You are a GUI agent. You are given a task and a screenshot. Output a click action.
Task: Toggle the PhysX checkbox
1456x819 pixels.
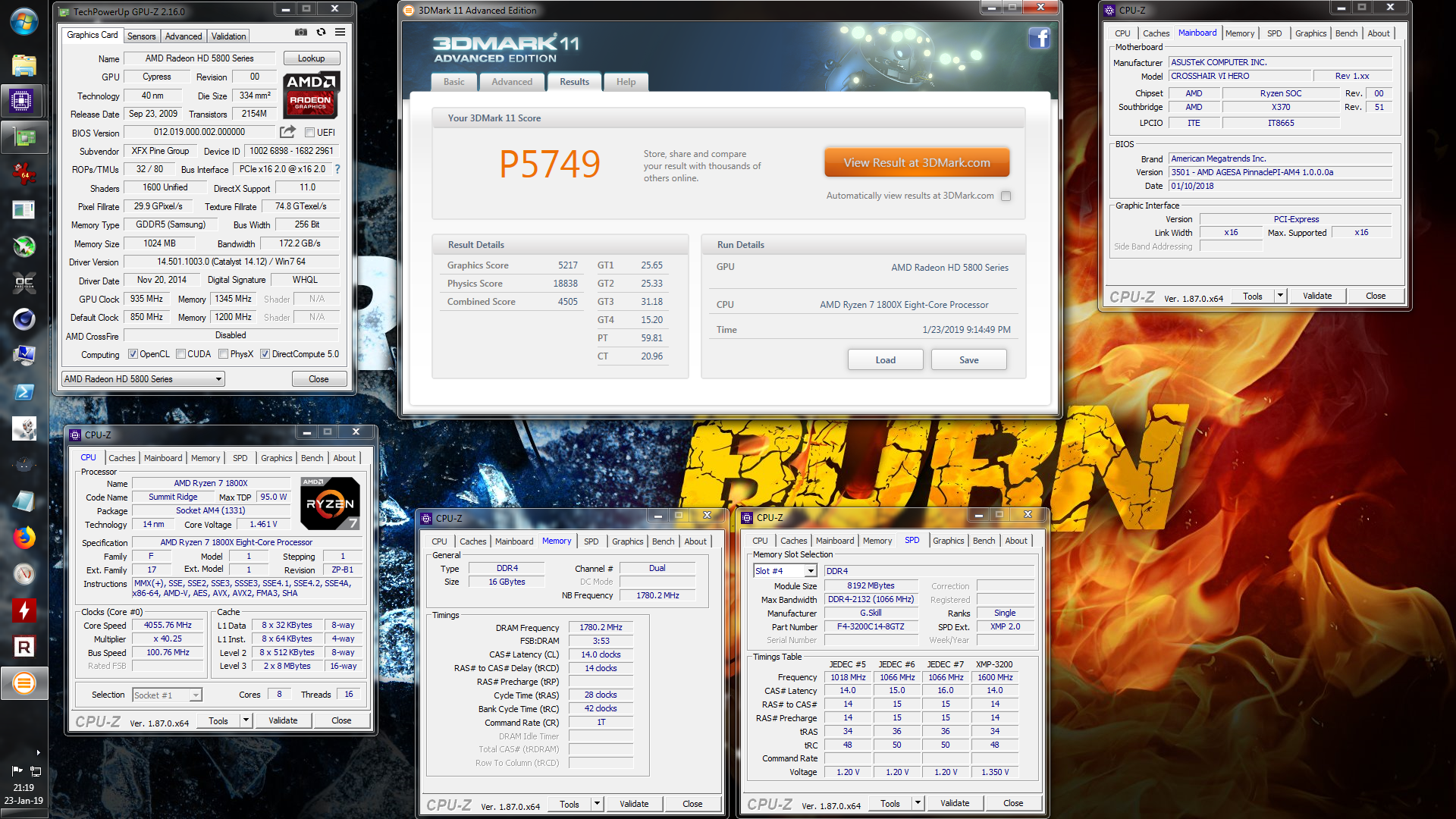(x=223, y=354)
